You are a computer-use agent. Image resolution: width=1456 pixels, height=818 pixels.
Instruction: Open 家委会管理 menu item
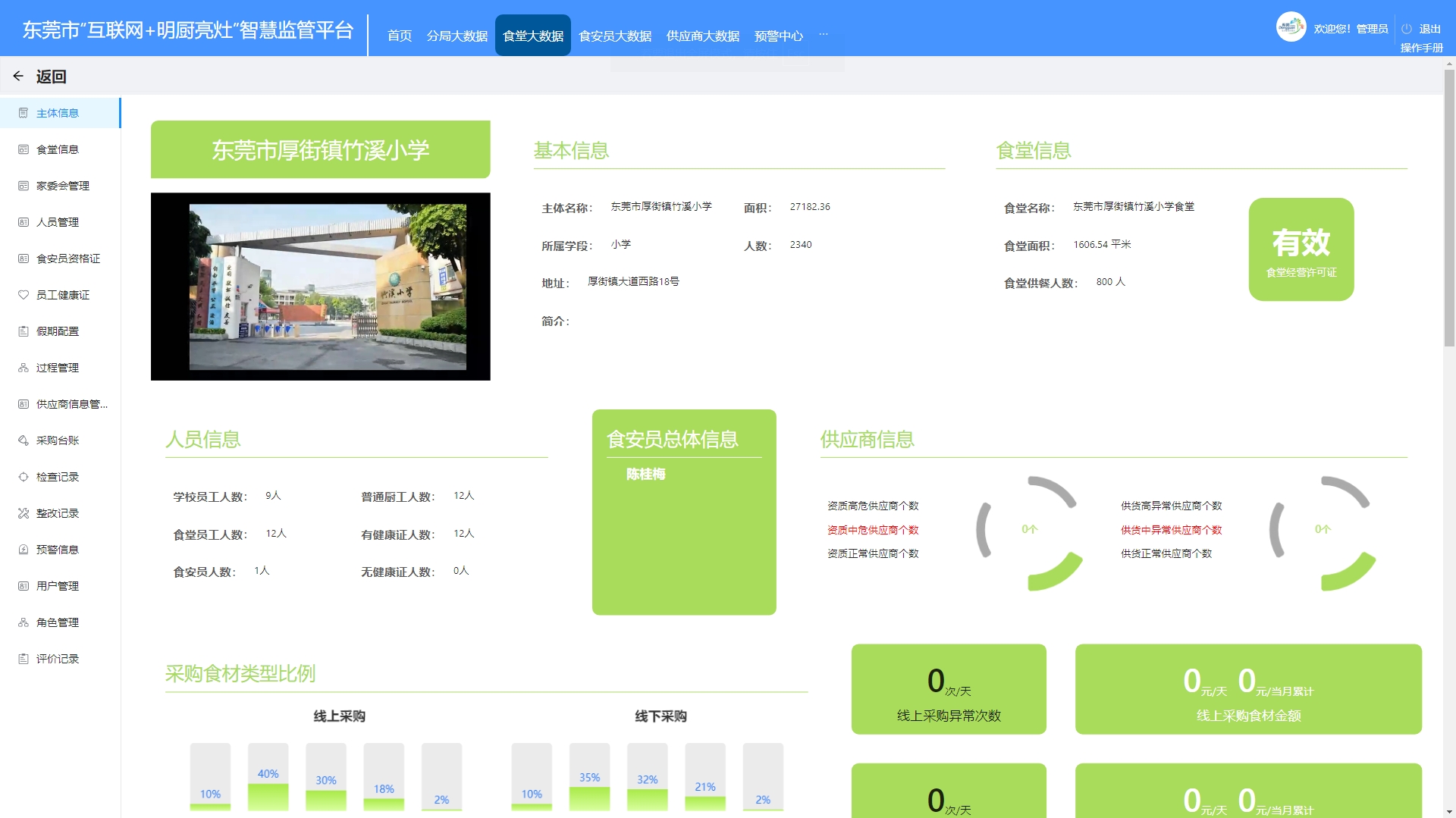pyautogui.click(x=60, y=186)
